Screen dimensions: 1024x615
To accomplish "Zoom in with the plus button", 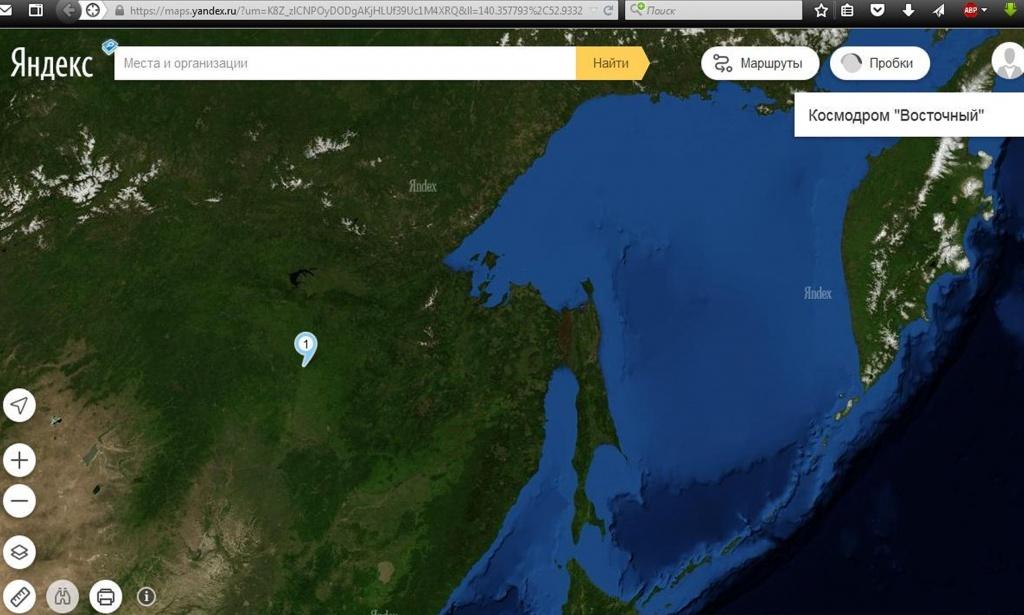I will pos(19,460).
